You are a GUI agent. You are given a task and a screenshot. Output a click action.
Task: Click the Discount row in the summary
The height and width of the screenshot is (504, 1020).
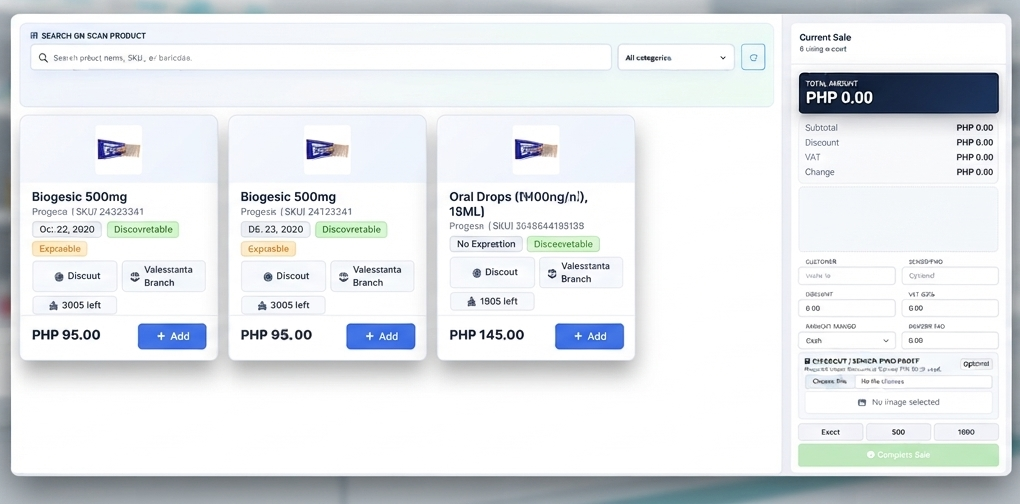tap(898, 142)
